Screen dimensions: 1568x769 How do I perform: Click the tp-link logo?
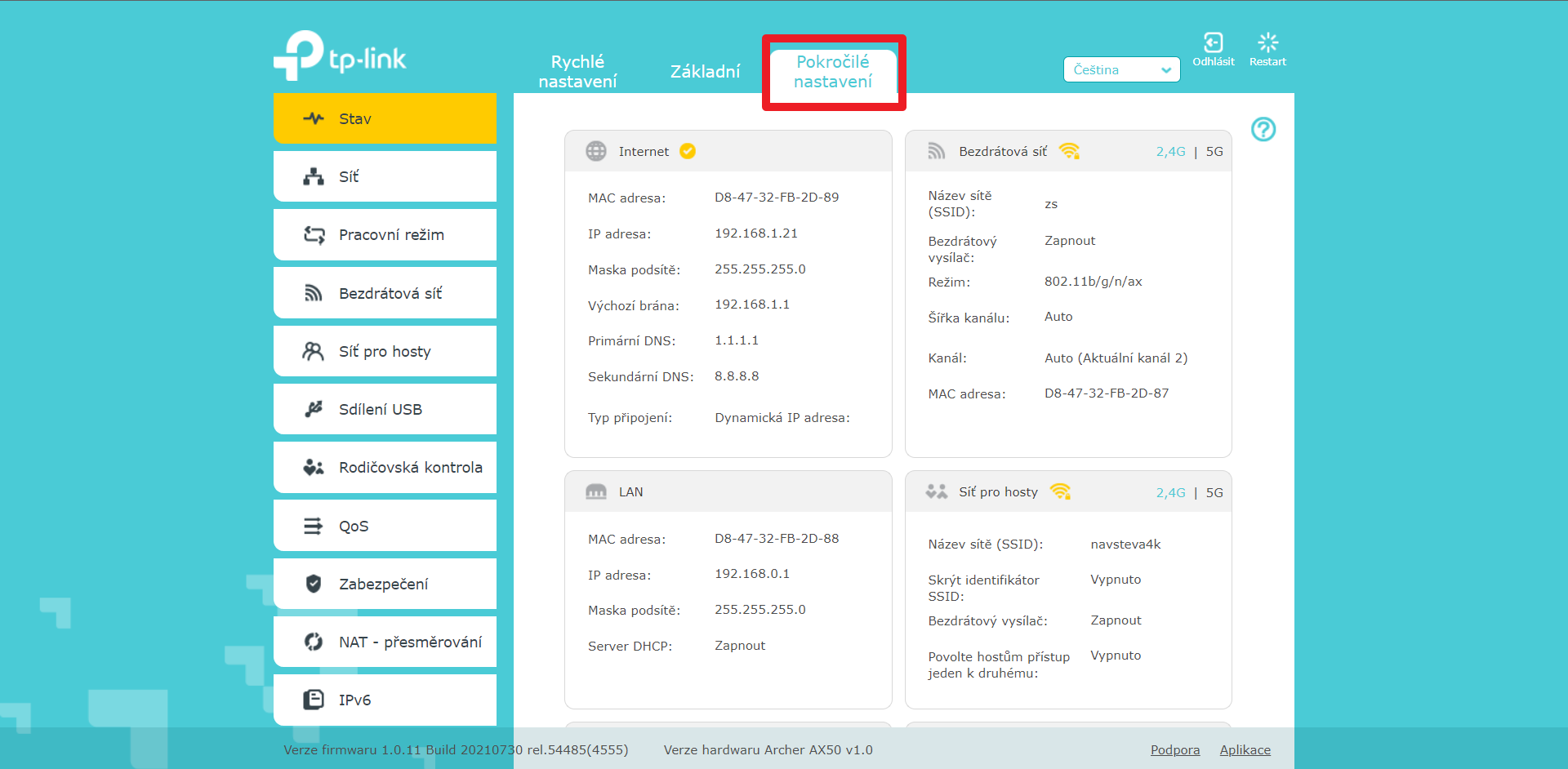click(x=340, y=56)
